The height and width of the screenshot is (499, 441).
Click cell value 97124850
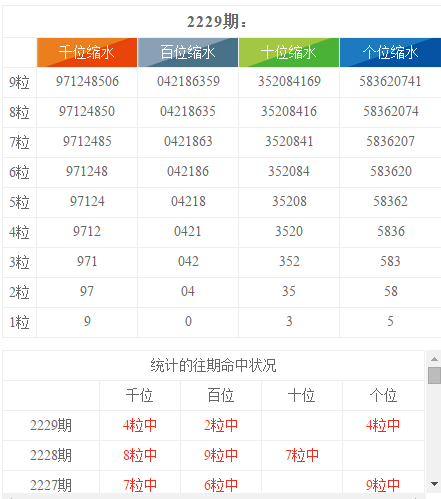coord(87,111)
